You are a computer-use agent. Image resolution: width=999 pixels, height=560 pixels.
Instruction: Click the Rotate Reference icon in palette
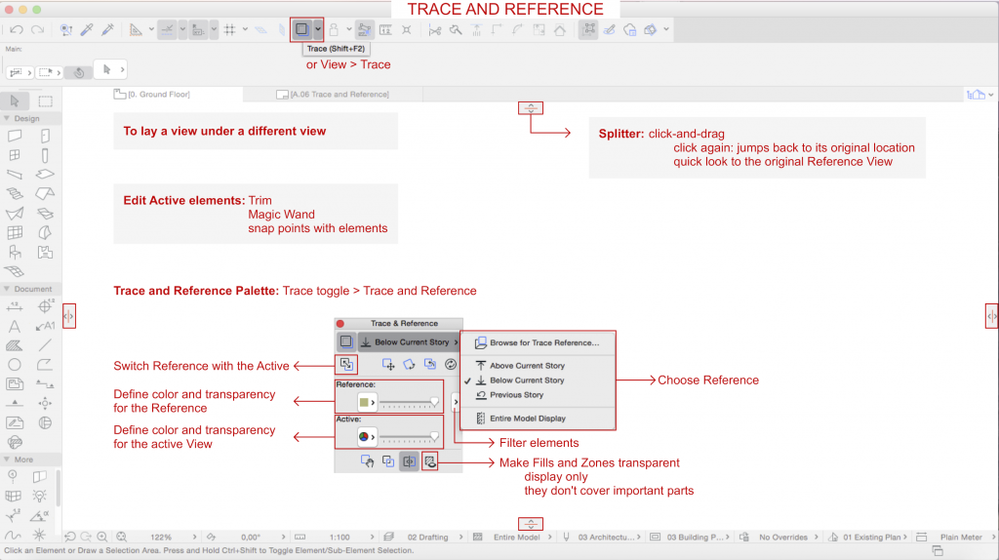pos(409,364)
